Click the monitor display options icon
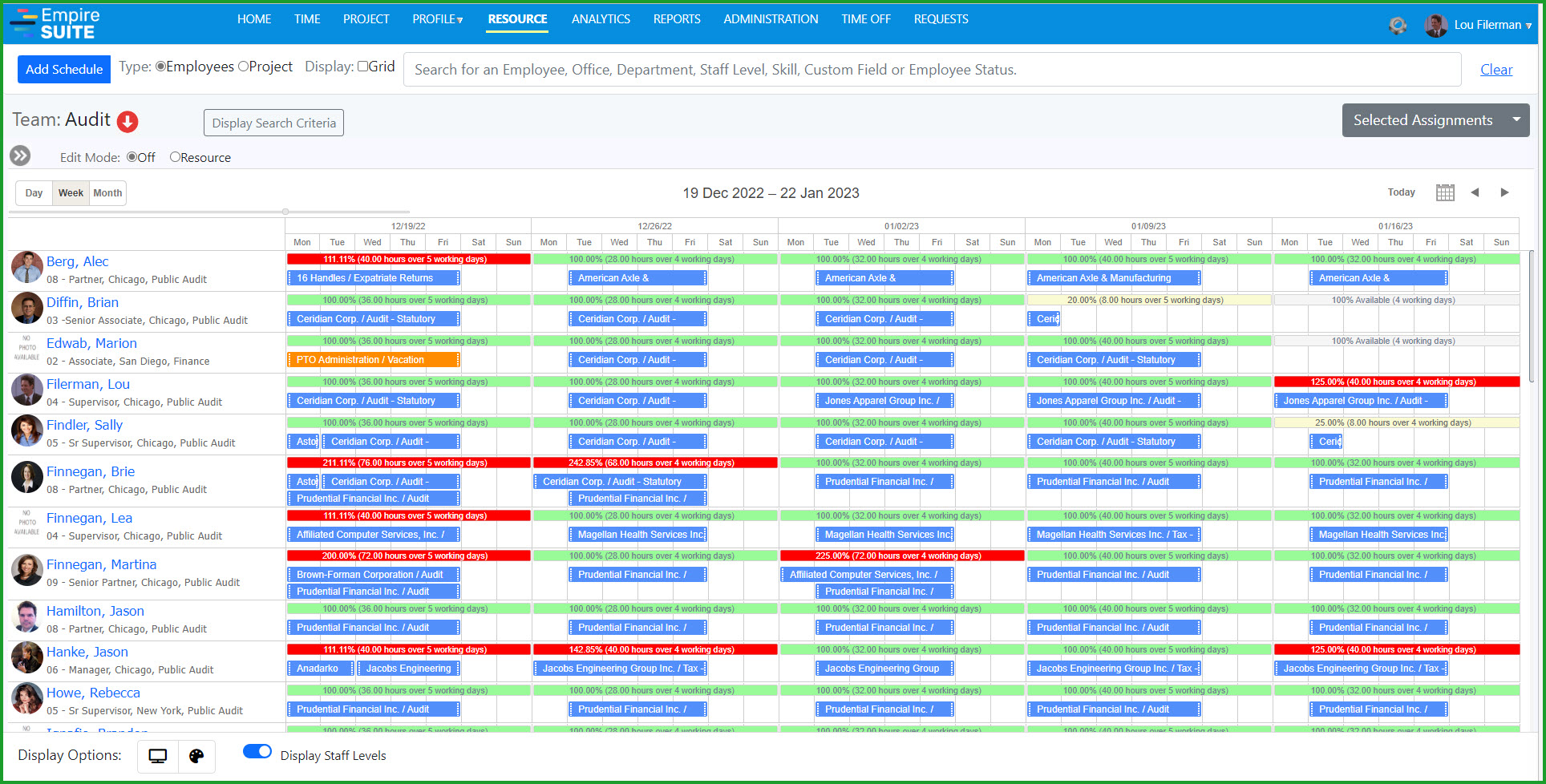The image size is (1546, 784). coord(158,756)
